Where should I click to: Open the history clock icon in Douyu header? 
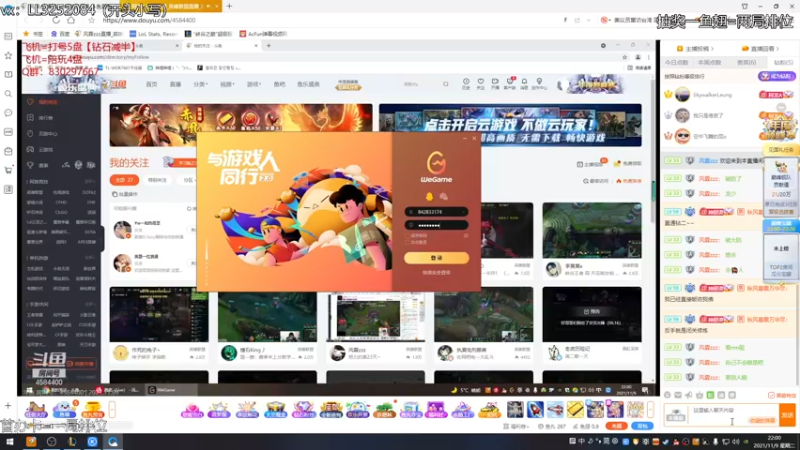point(466,84)
